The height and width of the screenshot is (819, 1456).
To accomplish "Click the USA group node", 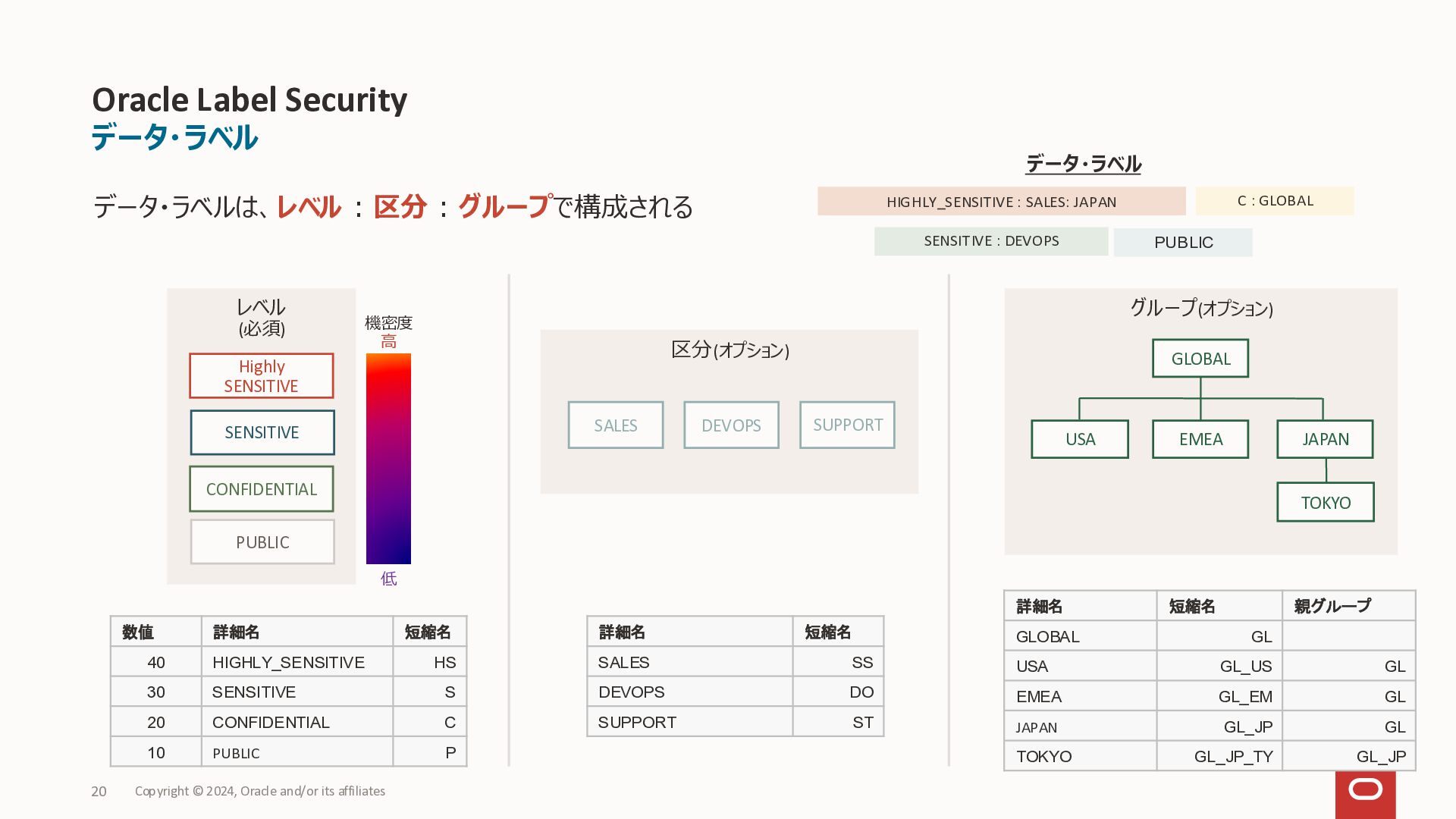I will [1080, 439].
